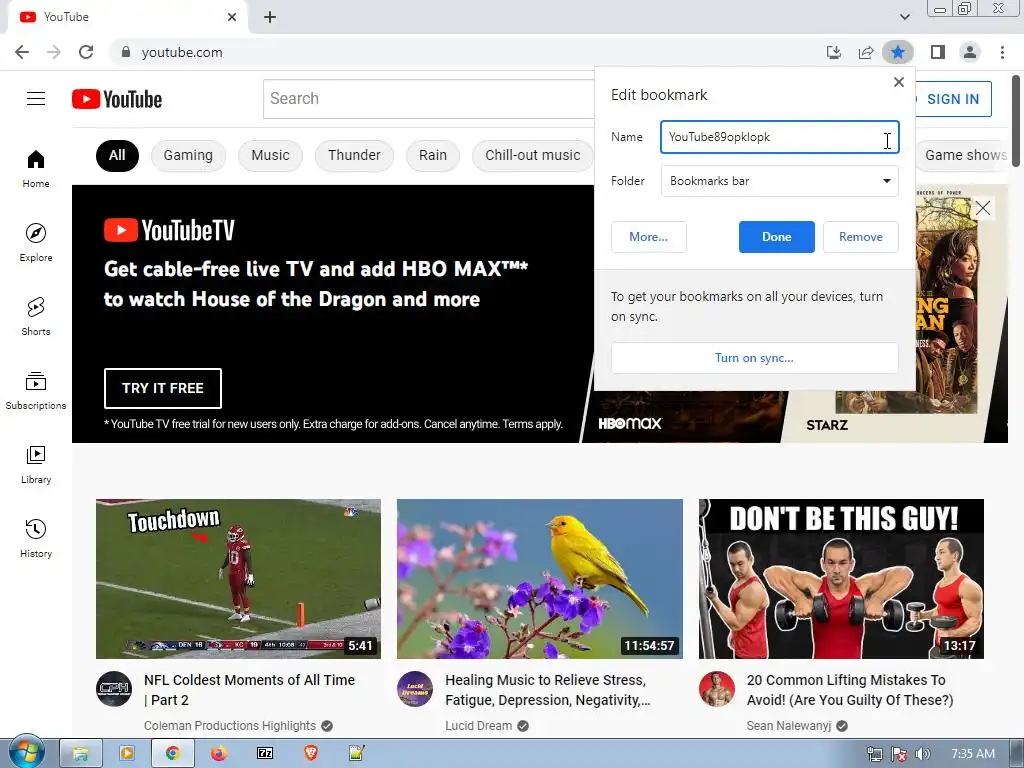Open the browser side panel icon
Image resolution: width=1024 pixels, height=768 pixels.
(x=938, y=52)
